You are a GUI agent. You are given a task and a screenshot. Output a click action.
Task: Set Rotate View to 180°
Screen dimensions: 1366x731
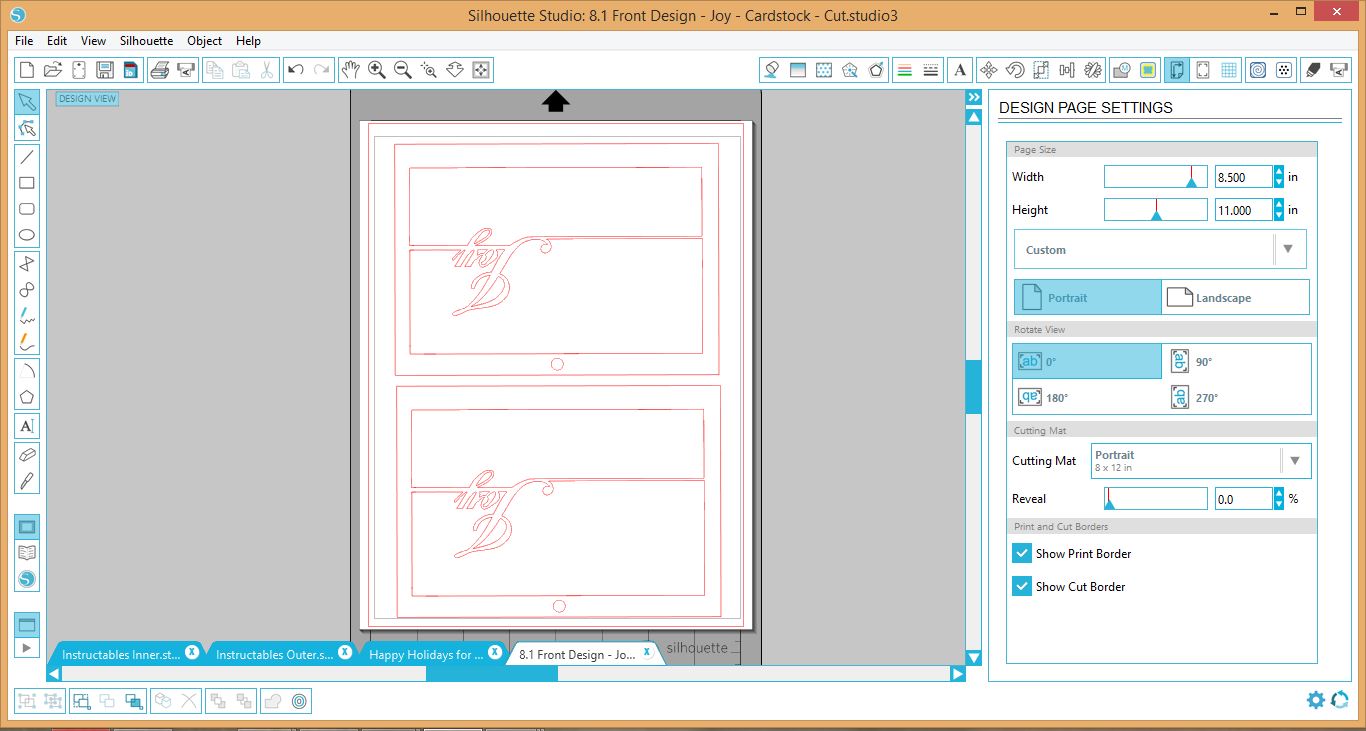1088,397
